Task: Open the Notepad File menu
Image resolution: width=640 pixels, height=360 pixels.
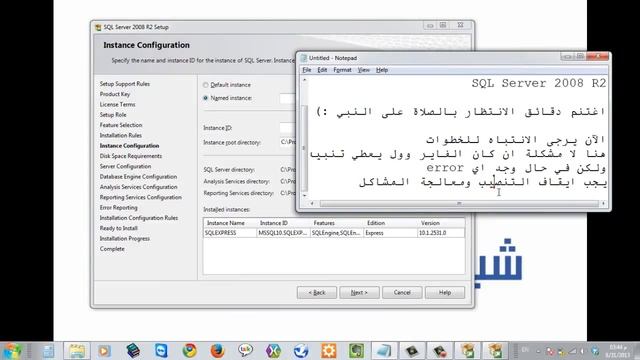Action: coord(307,70)
